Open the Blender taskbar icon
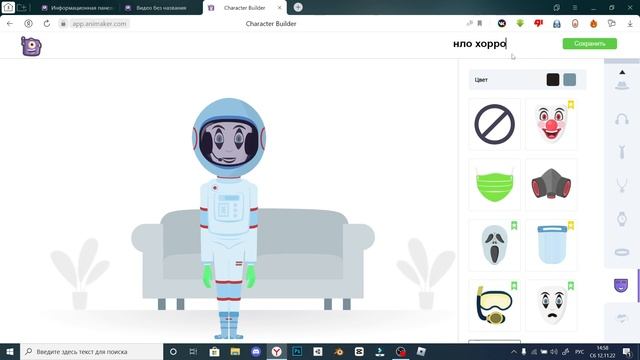The width and height of the screenshot is (640, 360). click(x=338, y=351)
